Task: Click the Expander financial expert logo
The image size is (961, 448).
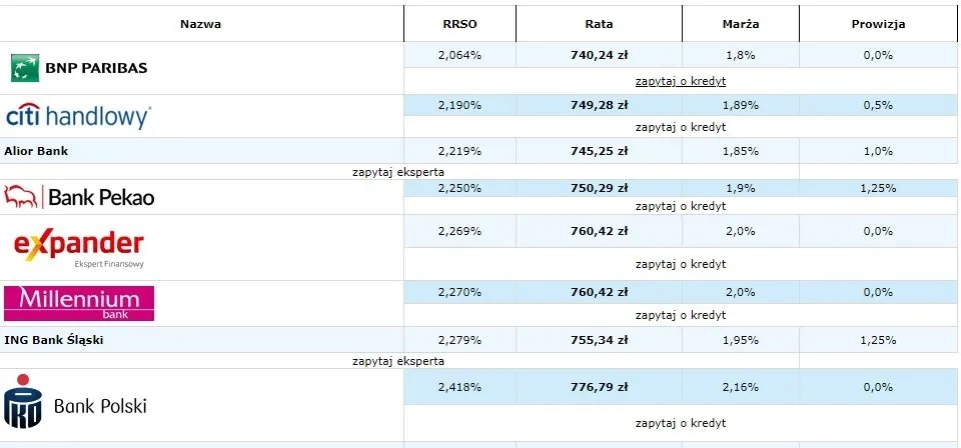Action: tap(78, 247)
